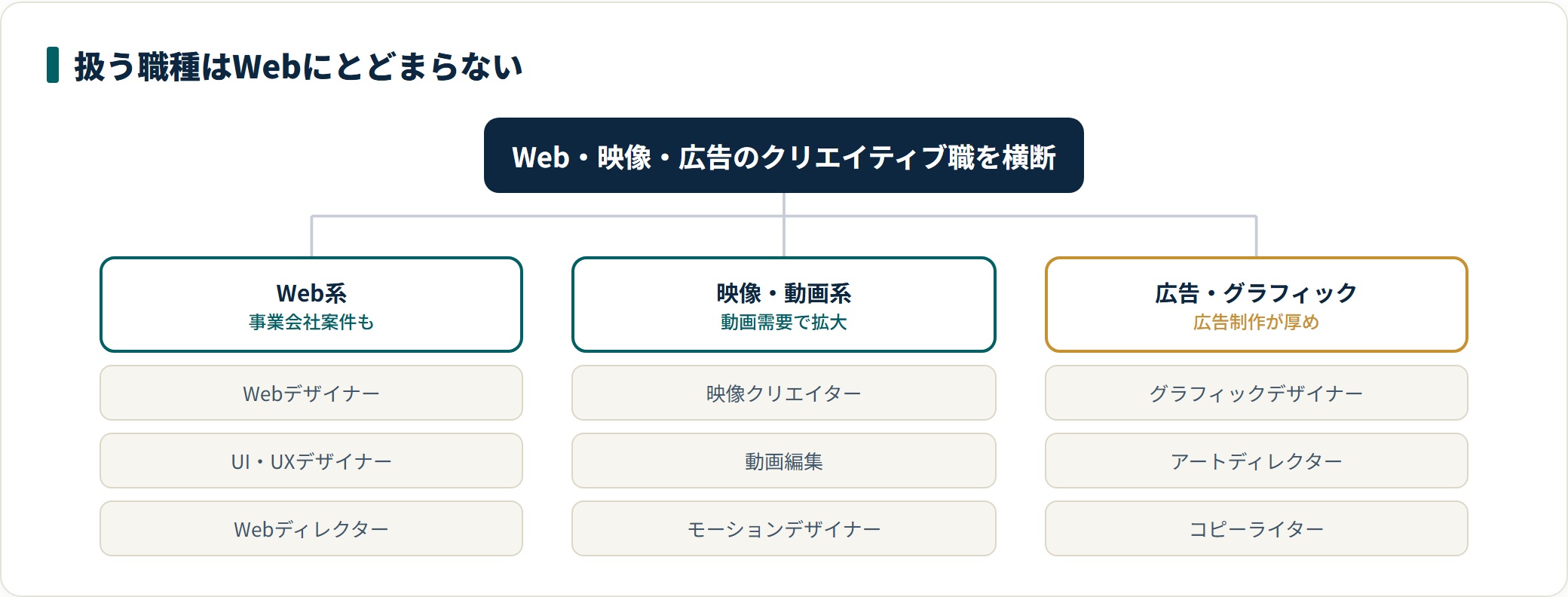The height and width of the screenshot is (597, 1568).
Task: Click the 動画需要で拡大 subtitle text
Action: coord(783,323)
